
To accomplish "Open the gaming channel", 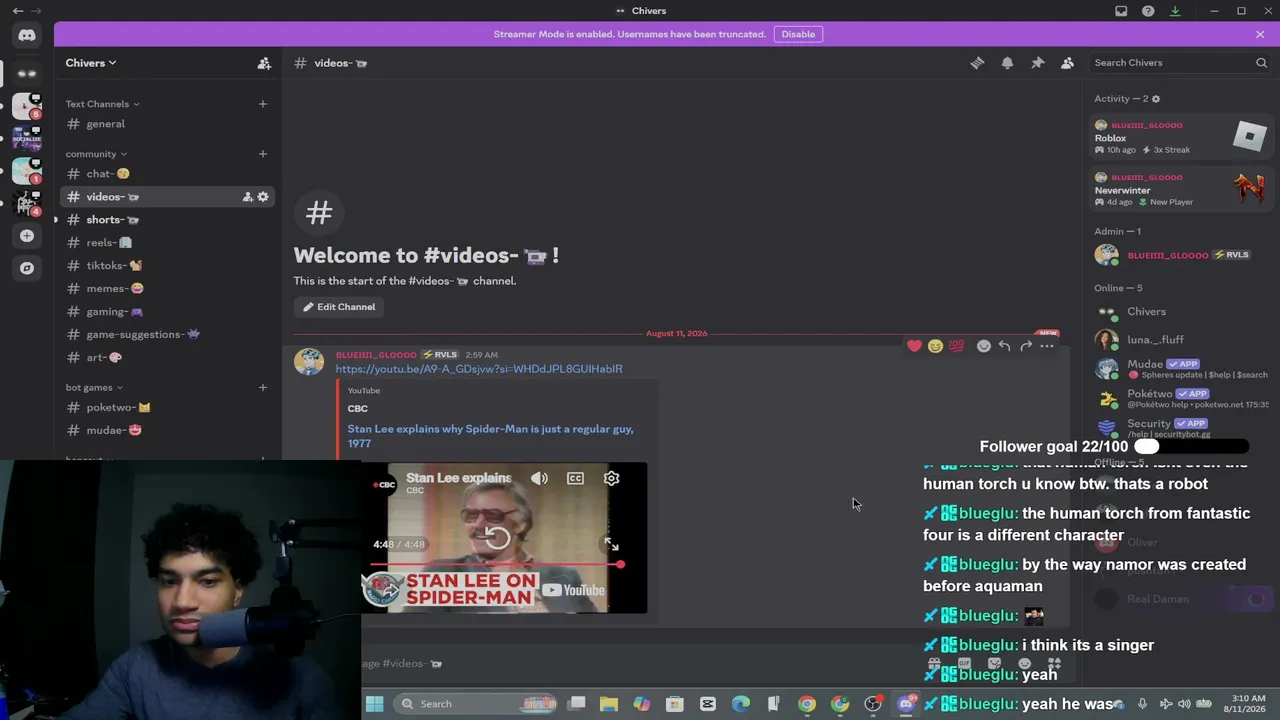I will [166, 312].
